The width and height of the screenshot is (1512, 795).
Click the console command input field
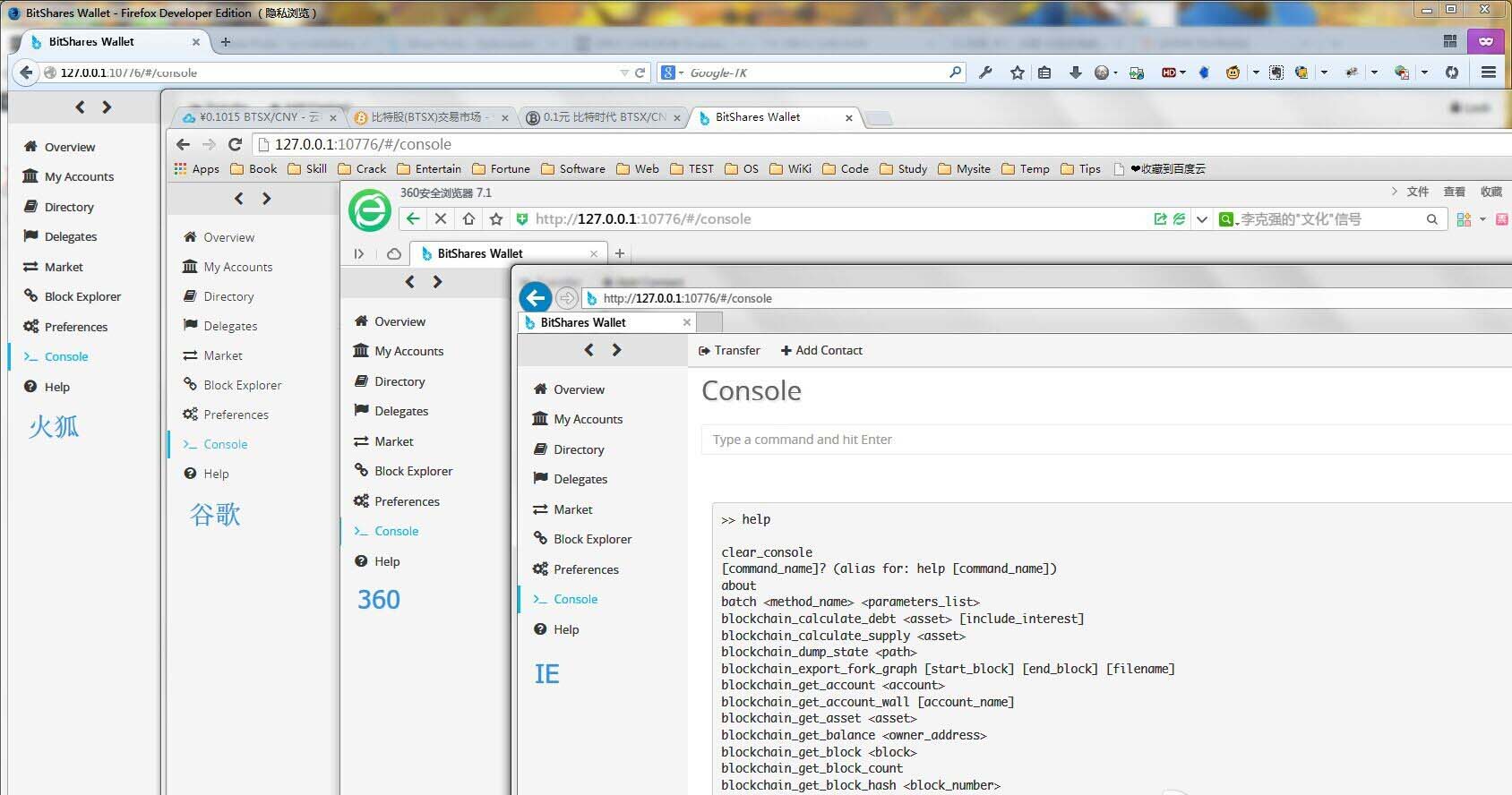pyautogui.click(x=1106, y=440)
